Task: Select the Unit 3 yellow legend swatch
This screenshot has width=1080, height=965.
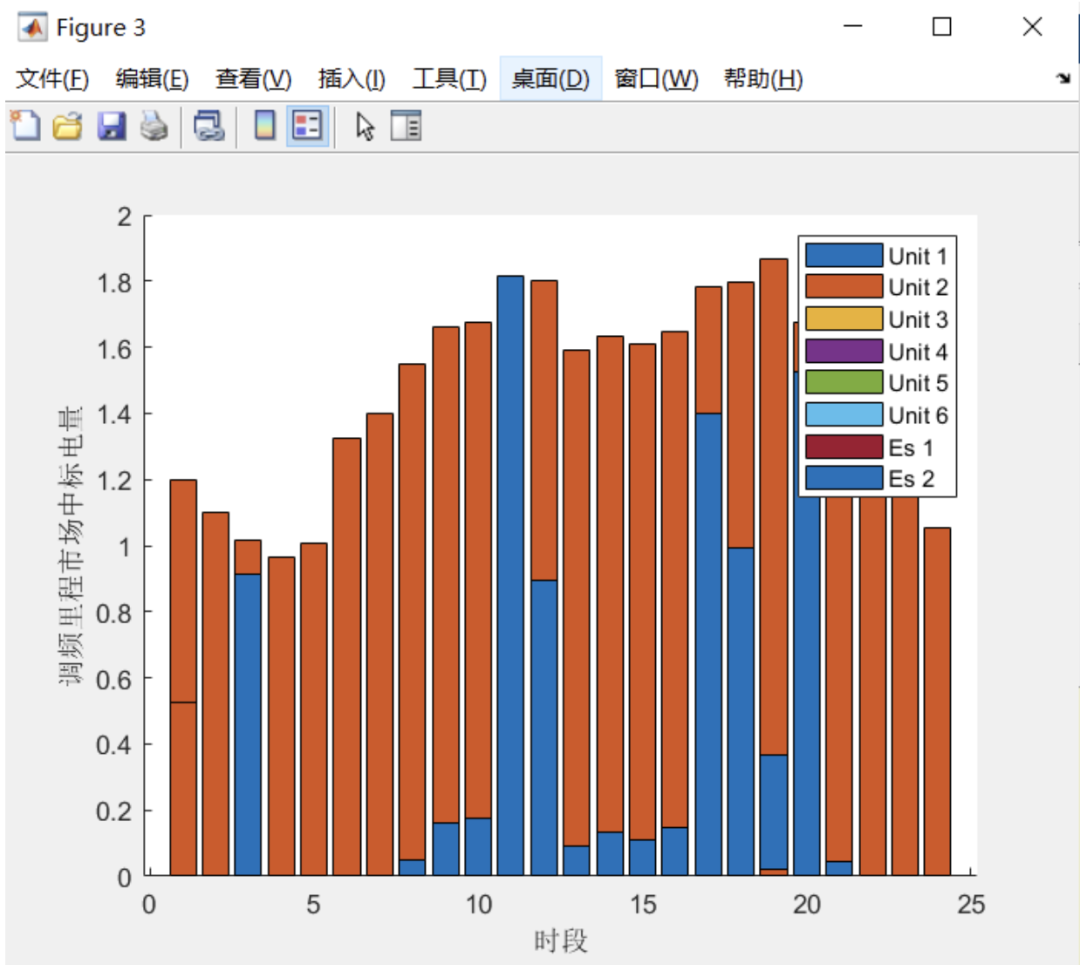Action: [x=844, y=319]
